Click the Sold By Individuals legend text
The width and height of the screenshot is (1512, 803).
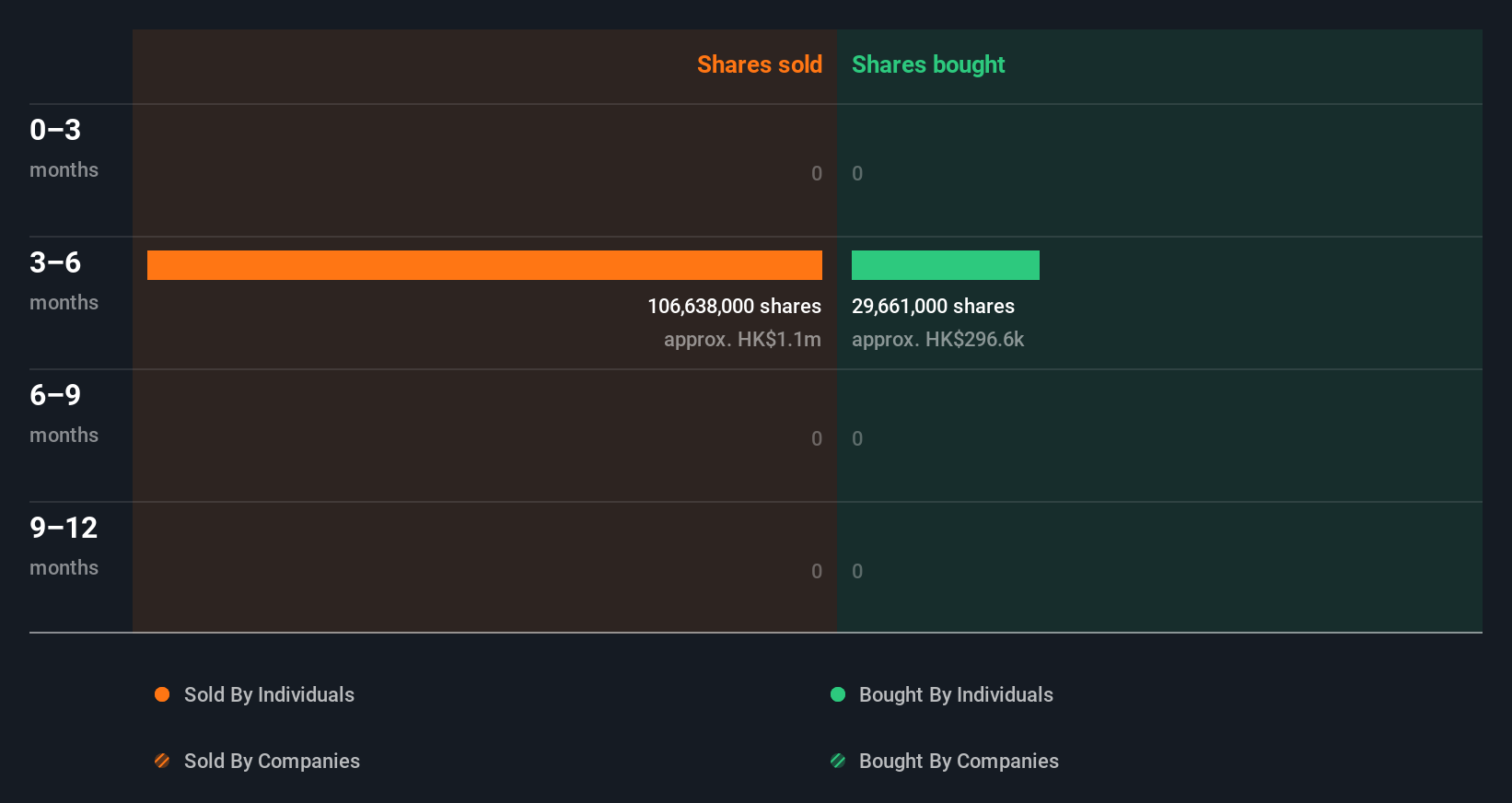click(x=269, y=694)
